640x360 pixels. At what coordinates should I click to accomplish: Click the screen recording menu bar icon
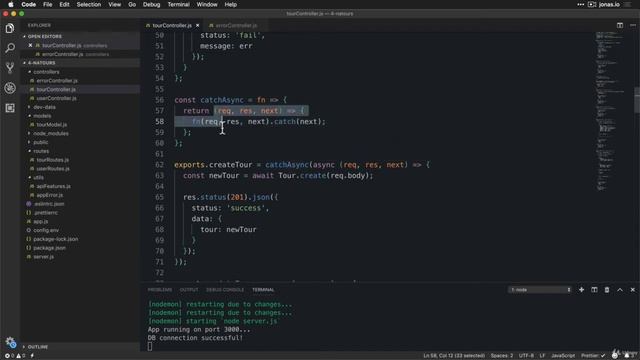[x=592, y=4]
